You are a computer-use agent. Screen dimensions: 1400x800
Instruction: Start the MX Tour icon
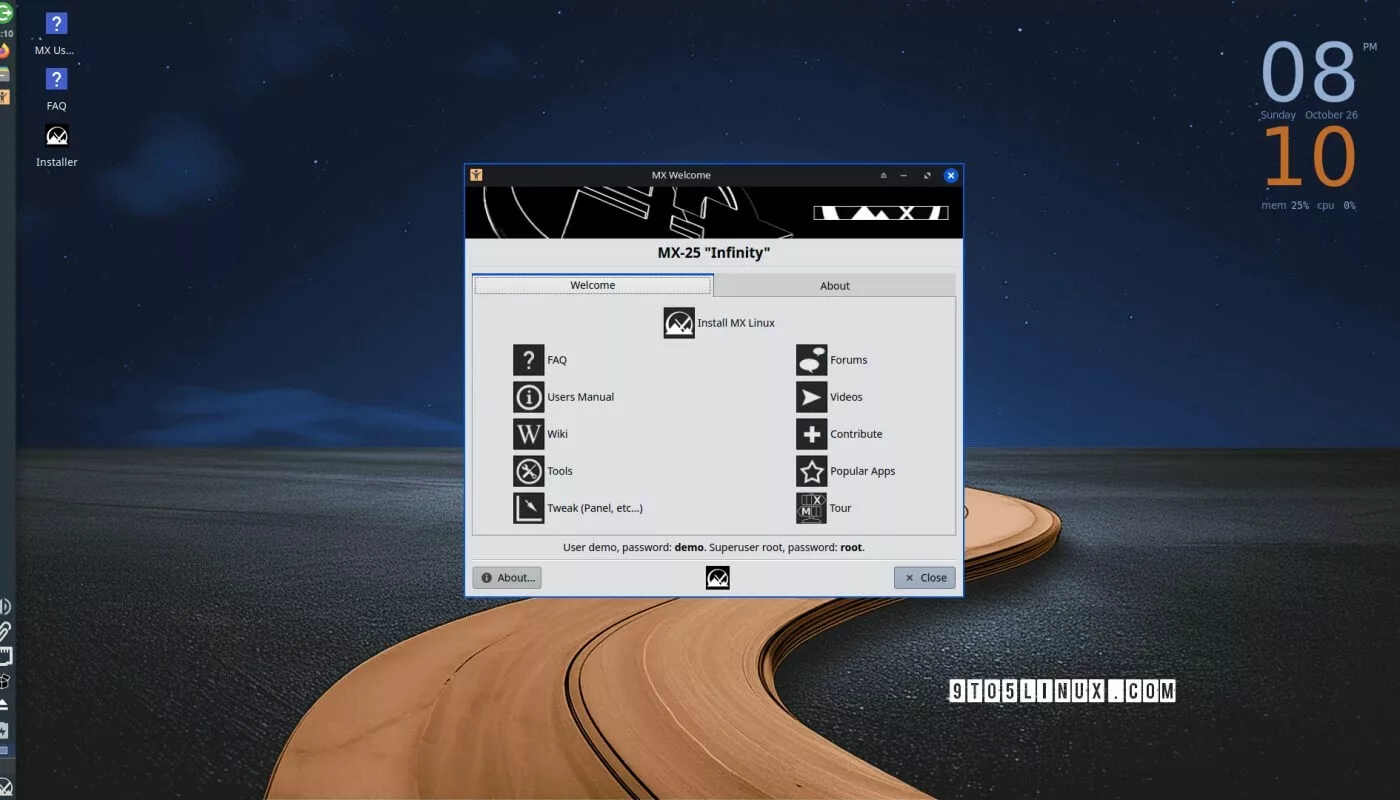point(811,508)
